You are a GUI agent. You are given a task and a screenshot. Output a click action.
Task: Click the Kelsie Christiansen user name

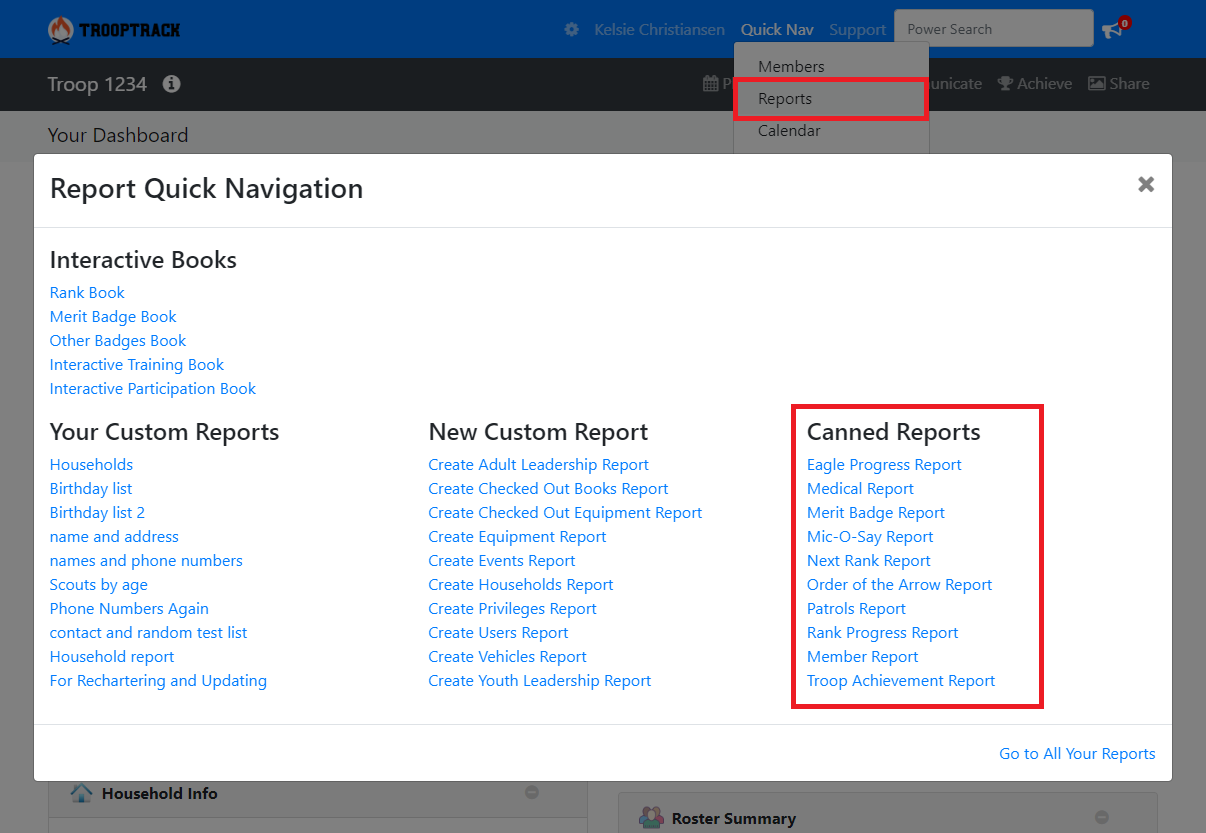pos(659,30)
